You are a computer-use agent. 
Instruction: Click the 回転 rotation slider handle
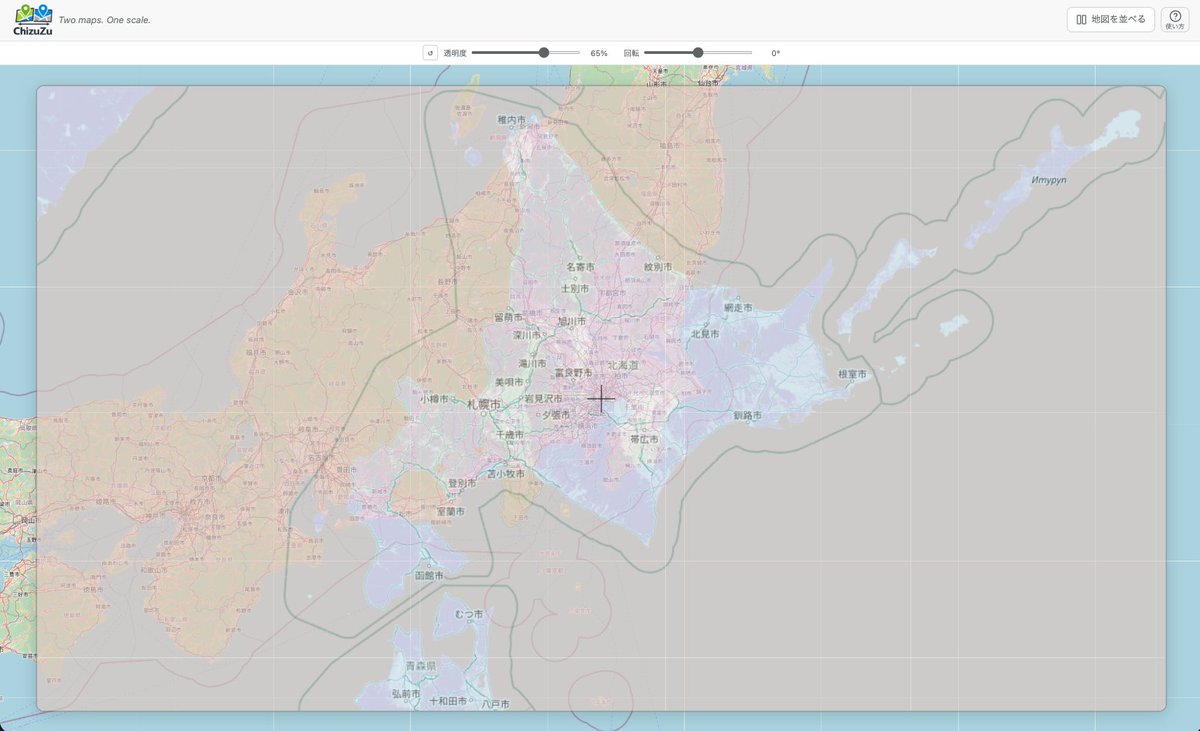coord(698,53)
